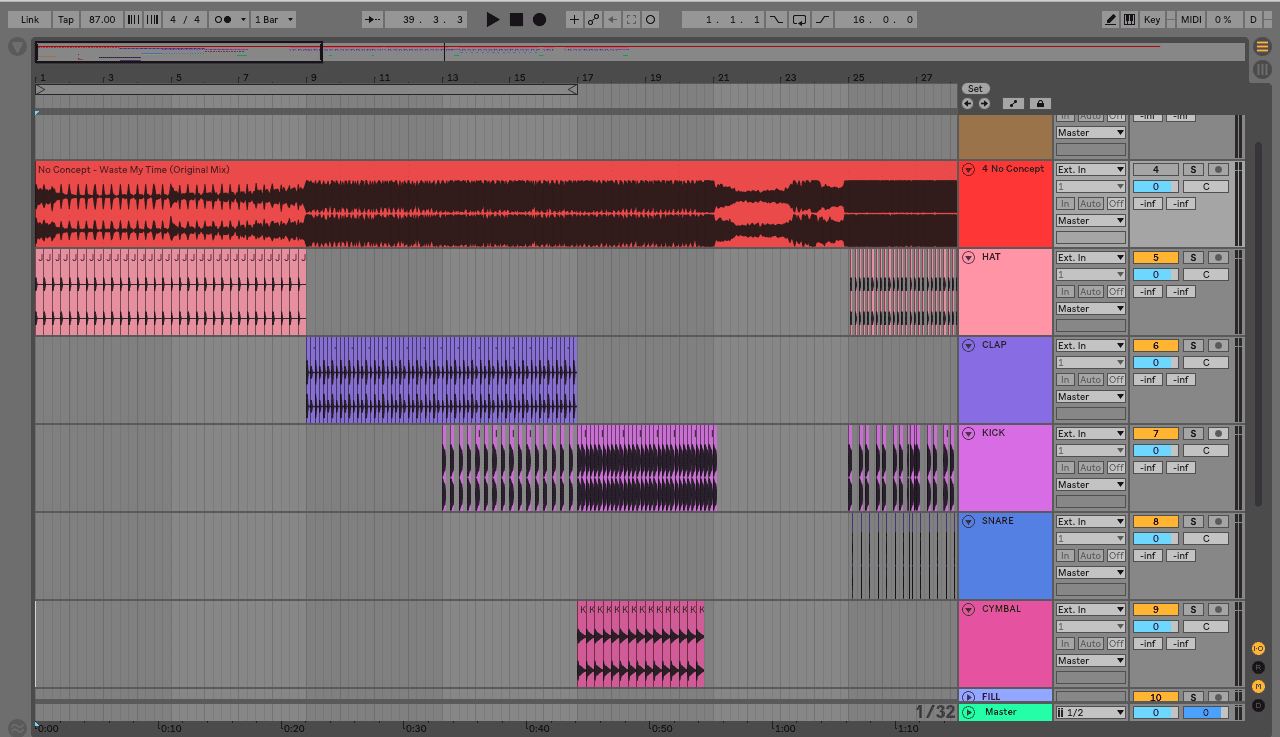Toggle the Loop switch in transport

click(799, 19)
